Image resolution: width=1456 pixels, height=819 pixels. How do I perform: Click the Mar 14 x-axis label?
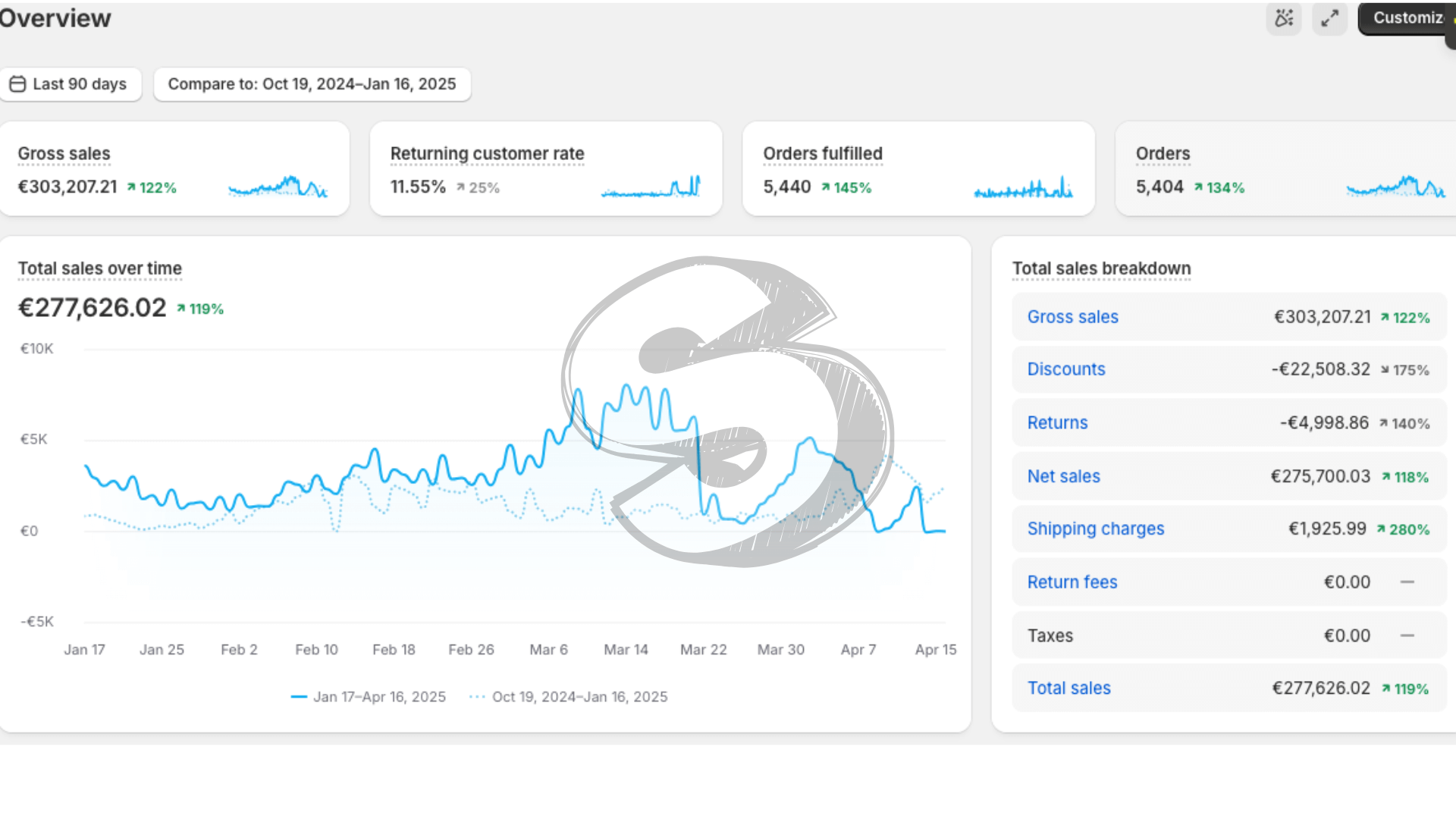(626, 650)
